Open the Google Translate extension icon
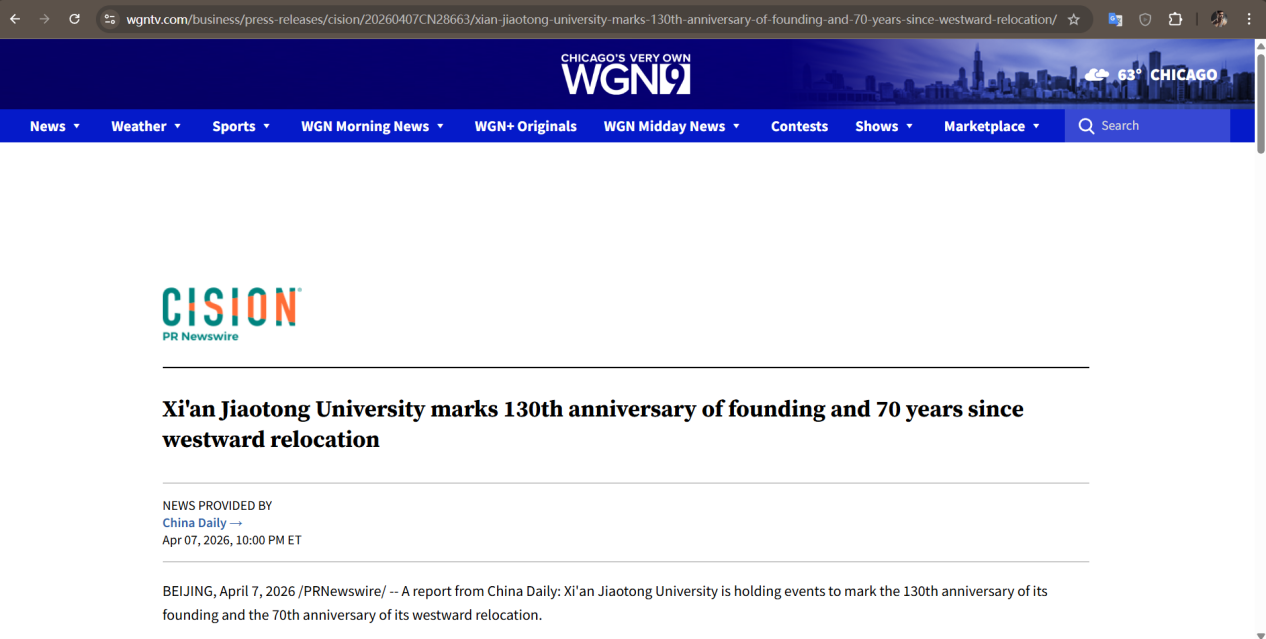The image size is (1266, 639). [1115, 19]
